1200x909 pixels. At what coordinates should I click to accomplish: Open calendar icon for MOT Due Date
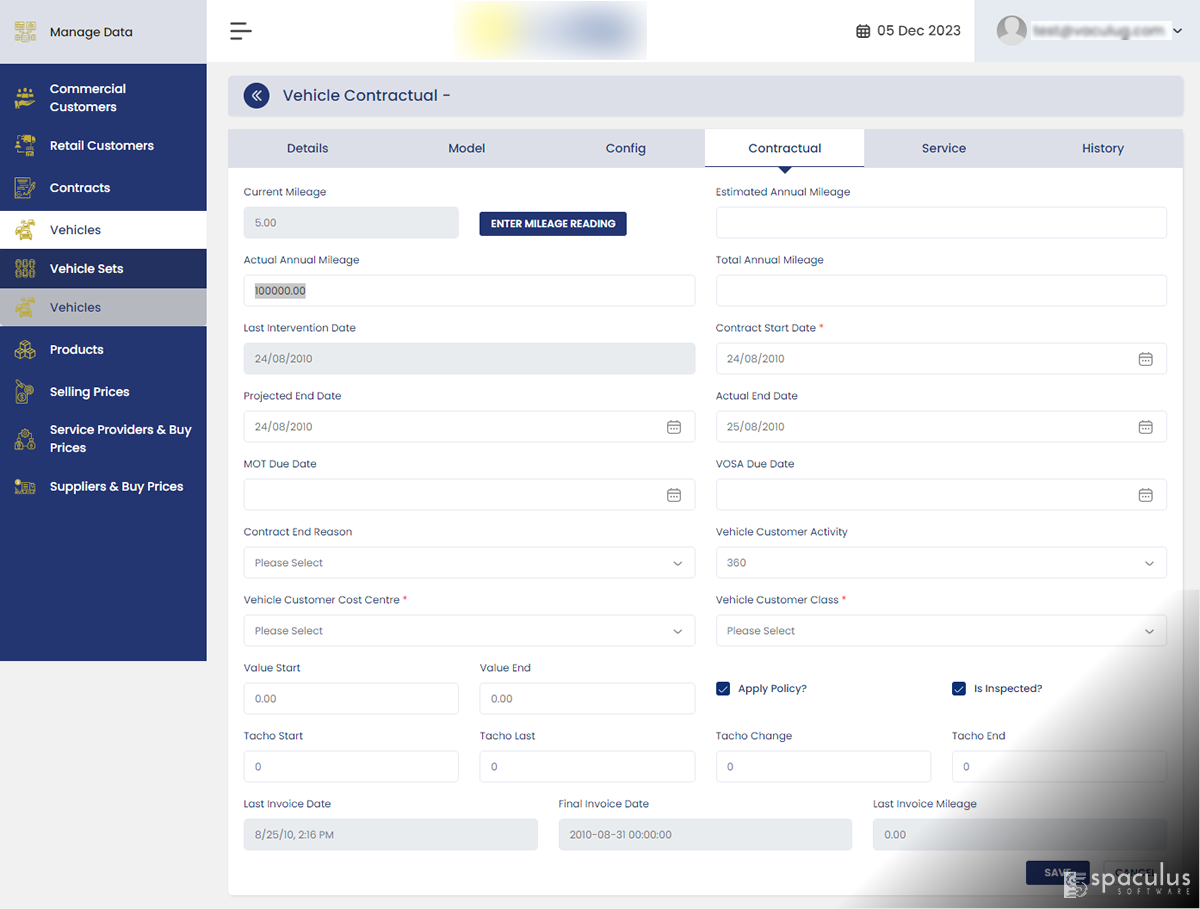674,495
